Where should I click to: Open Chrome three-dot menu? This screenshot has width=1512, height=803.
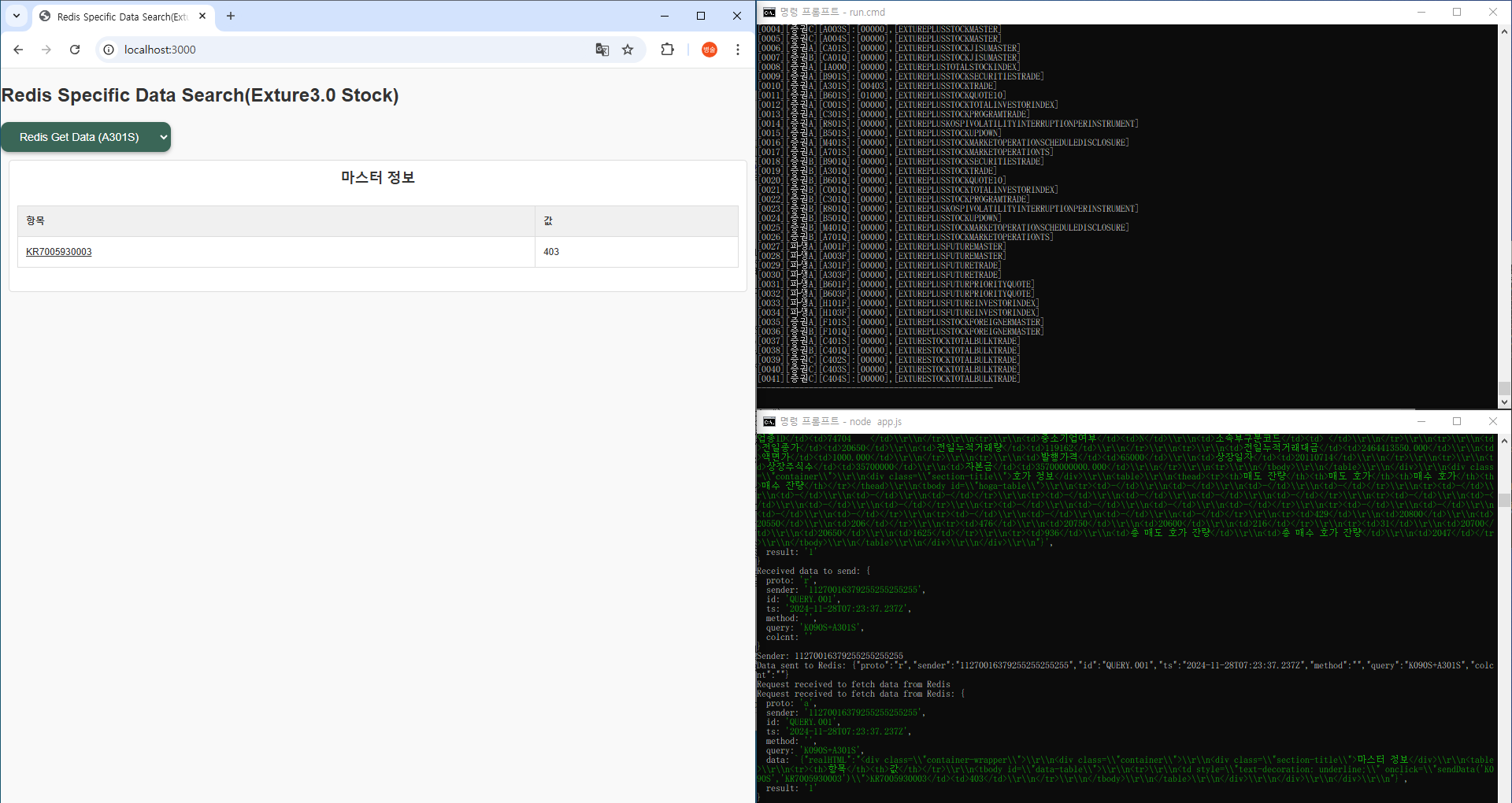coord(738,50)
